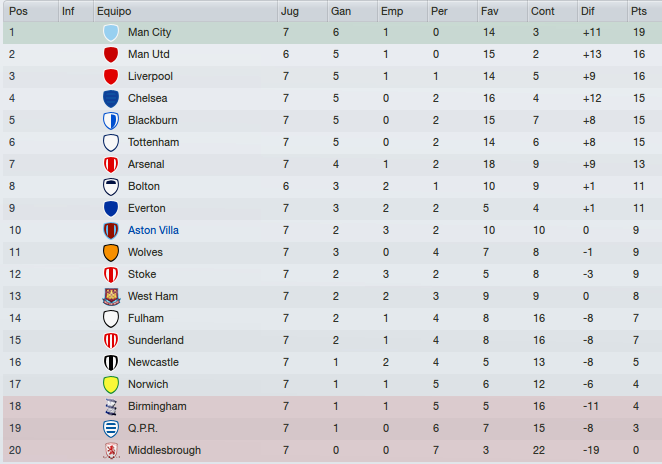Select the Sunderland team name
The width and height of the screenshot is (662, 464).
(x=156, y=340)
